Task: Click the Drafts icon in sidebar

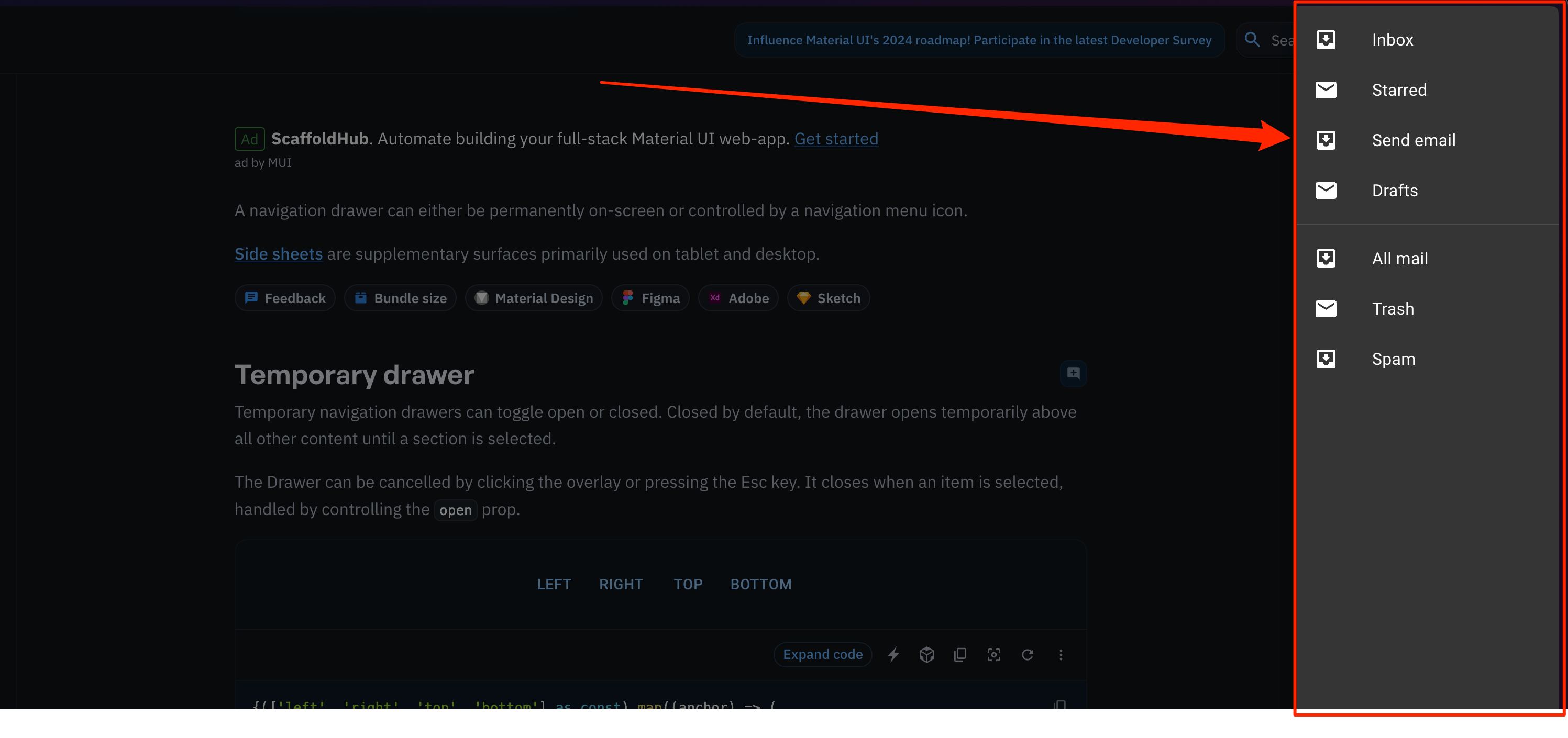Action: click(x=1326, y=190)
